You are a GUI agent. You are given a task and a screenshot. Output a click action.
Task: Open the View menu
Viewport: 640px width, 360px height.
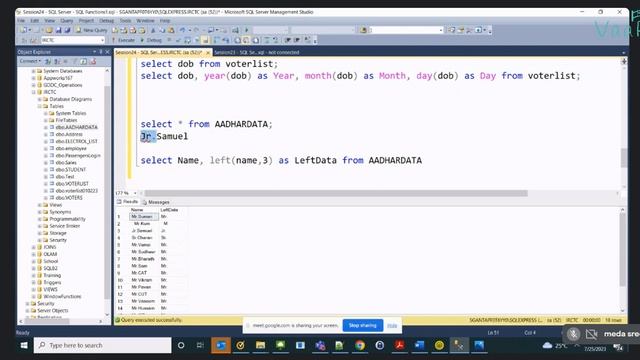(x=49, y=20)
